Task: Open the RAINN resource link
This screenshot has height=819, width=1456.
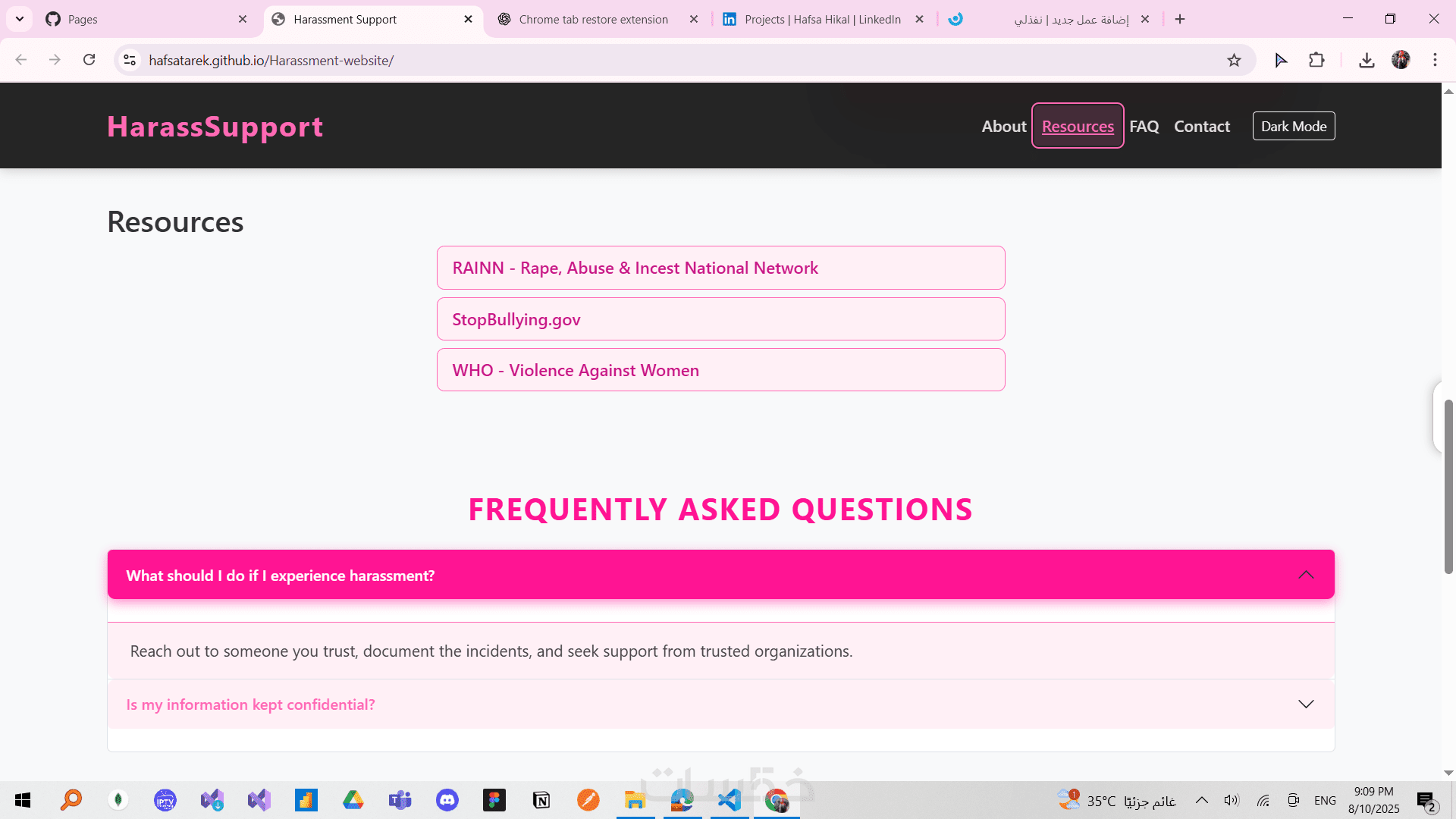Action: [635, 268]
